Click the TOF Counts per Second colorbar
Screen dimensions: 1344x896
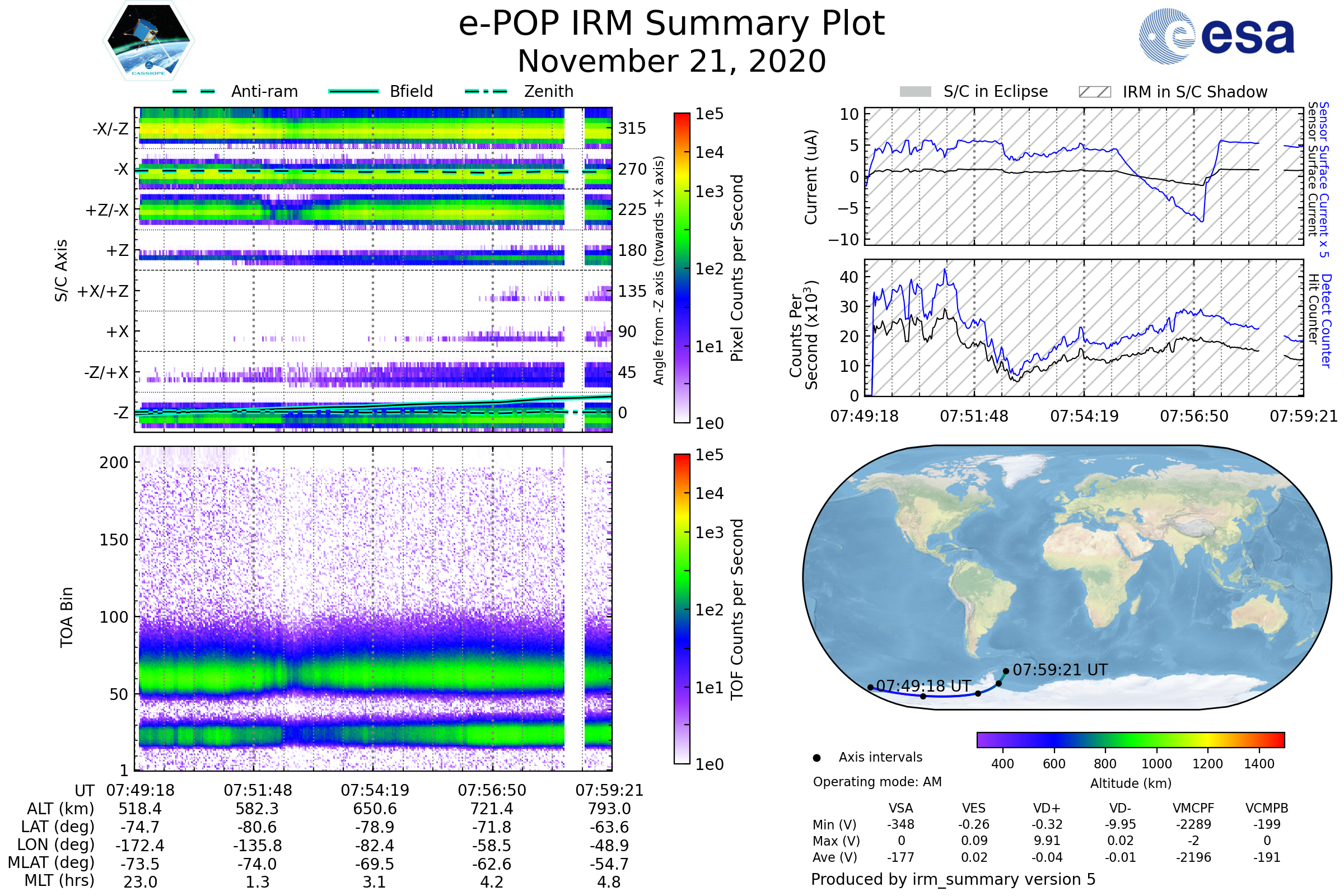pyautogui.click(x=682, y=609)
